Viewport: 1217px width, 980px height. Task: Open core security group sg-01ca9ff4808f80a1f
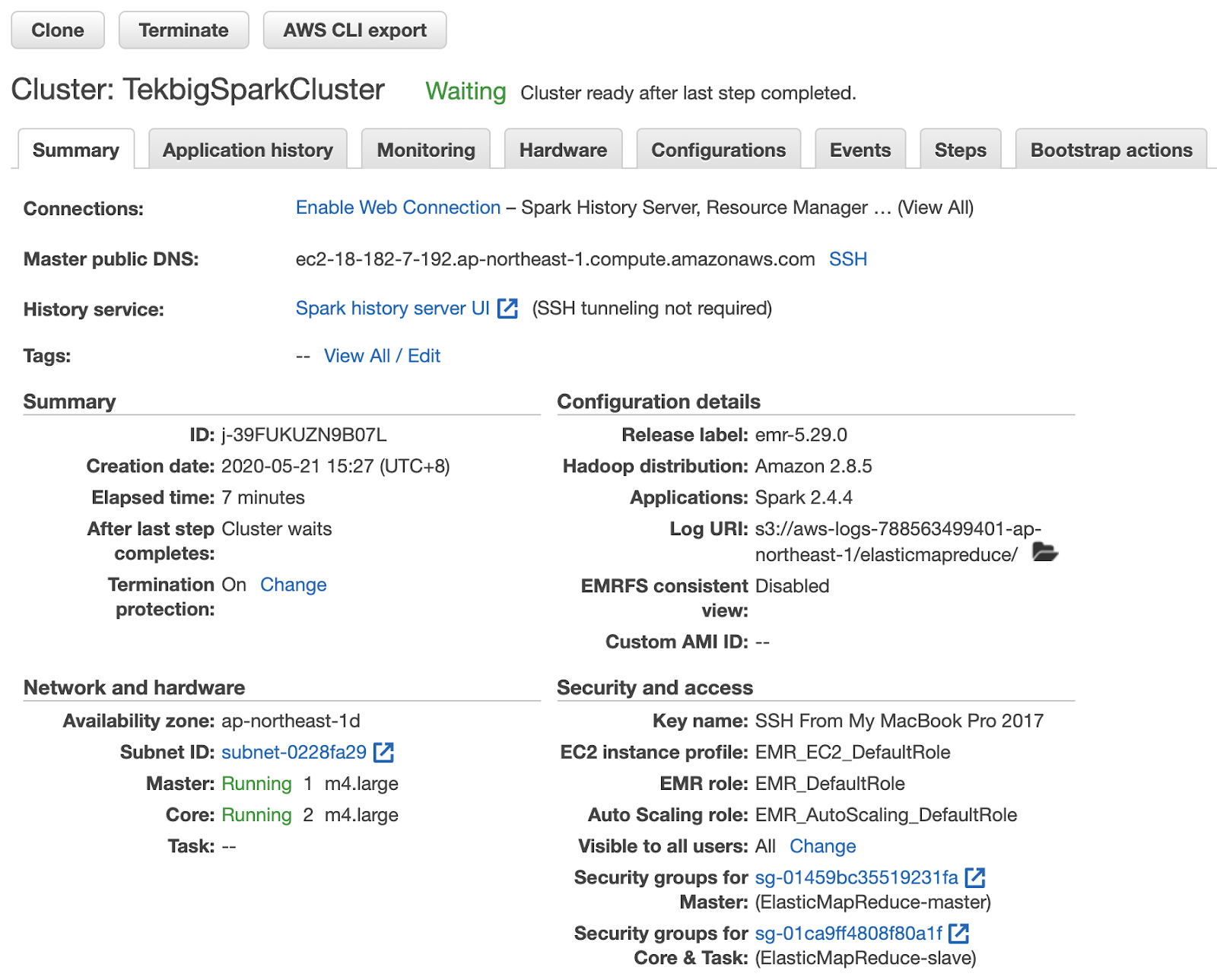click(849, 933)
